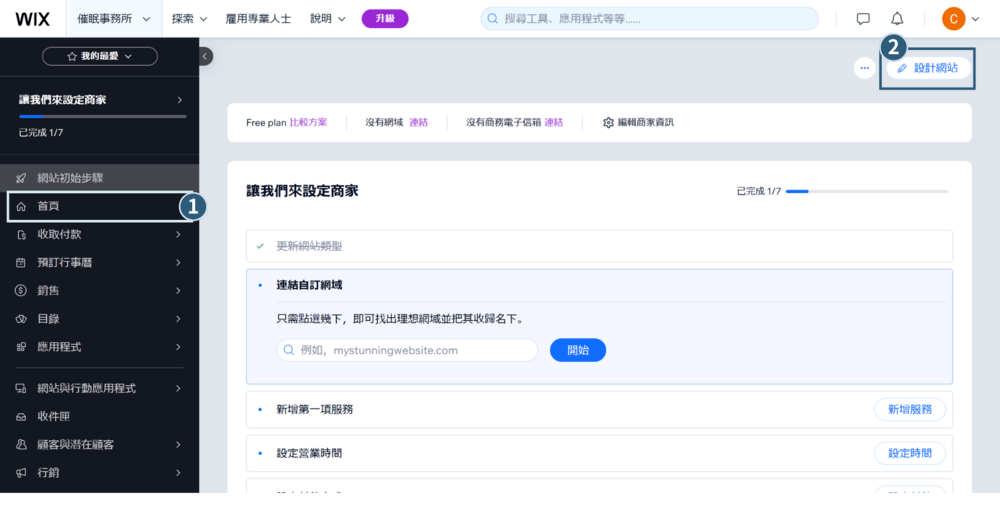The image size is (1000, 521).
Task: Go to 首頁 in the sidebar
Action: tap(99, 207)
